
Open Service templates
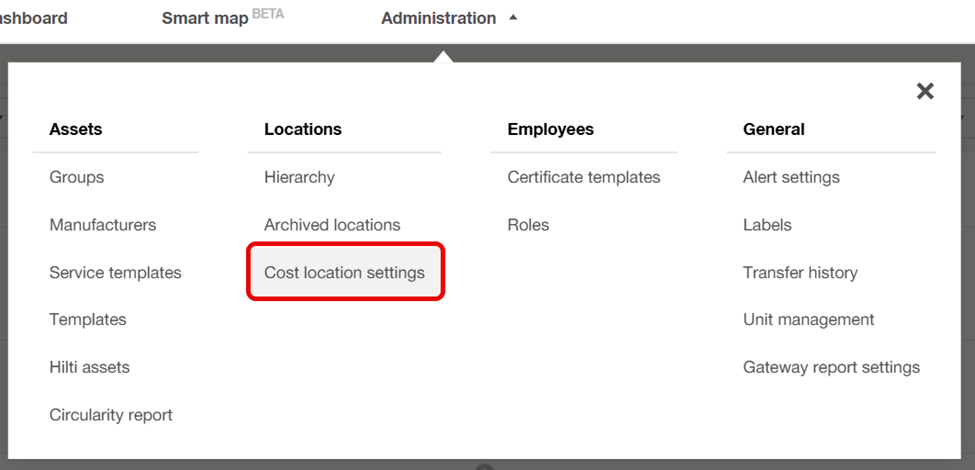pos(115,272)
